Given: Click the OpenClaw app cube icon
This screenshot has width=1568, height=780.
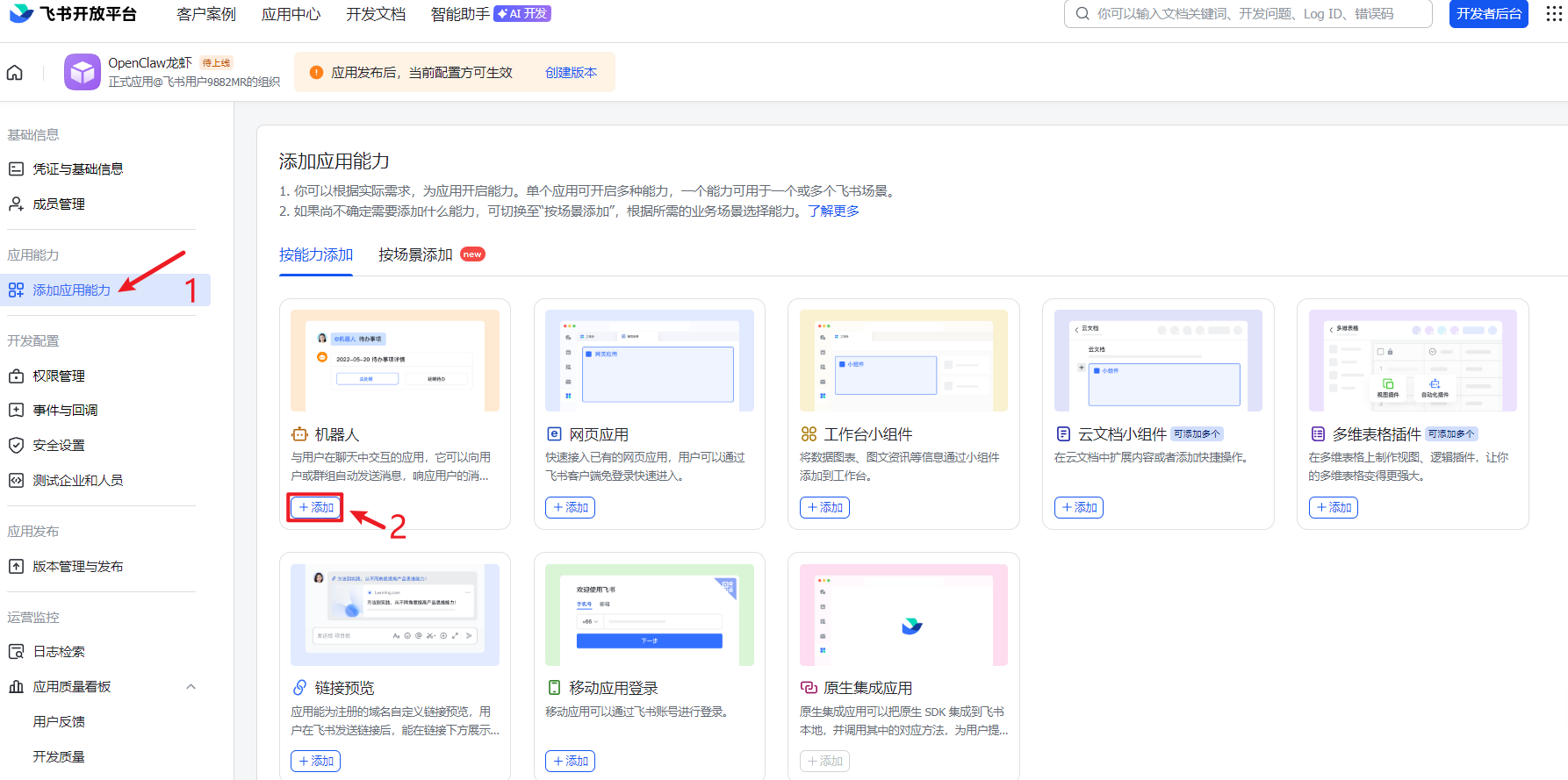Looking at the screenshot, I should click(83, 72).
